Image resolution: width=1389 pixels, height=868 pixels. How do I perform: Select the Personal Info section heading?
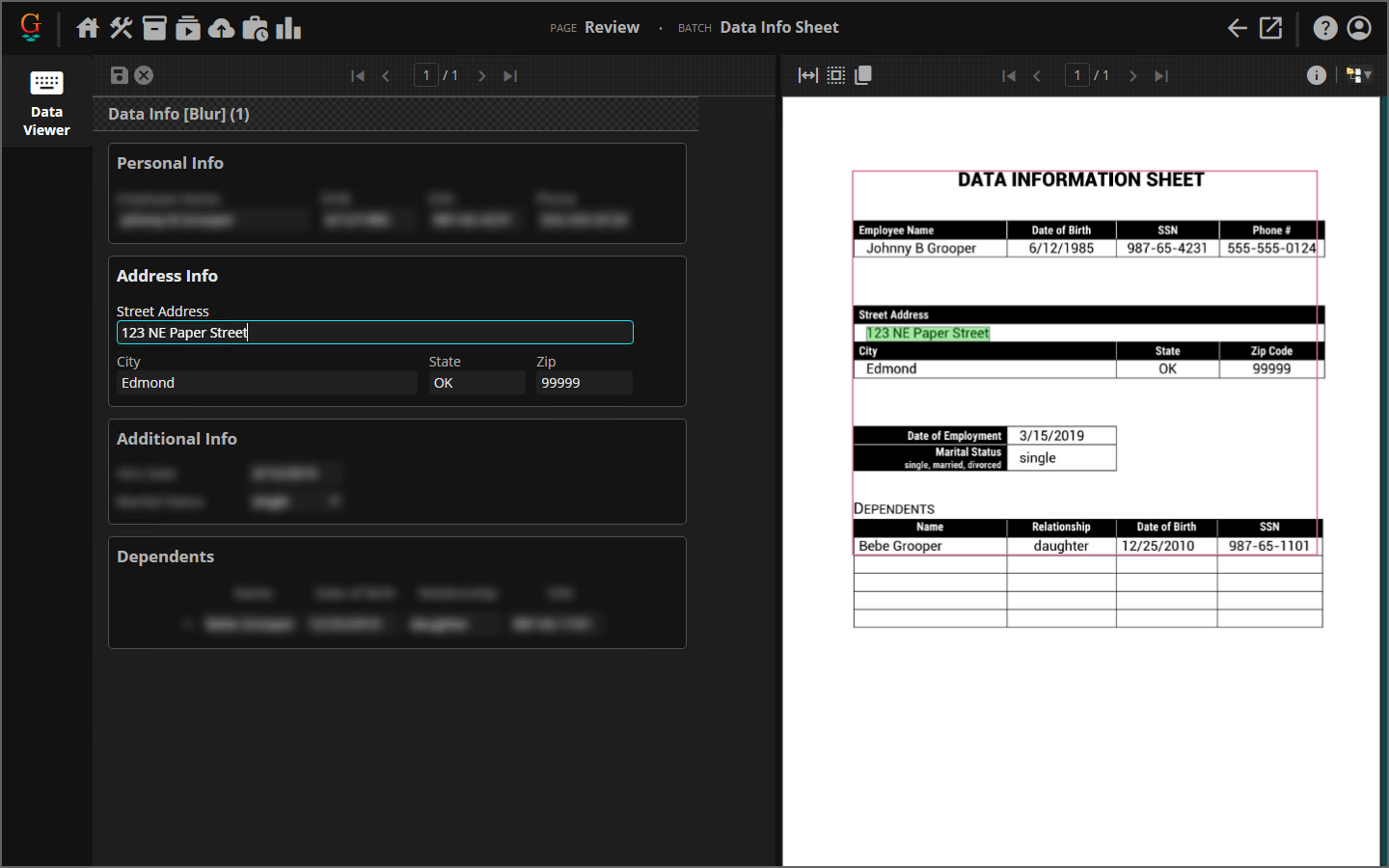click(x=170, y=163)
